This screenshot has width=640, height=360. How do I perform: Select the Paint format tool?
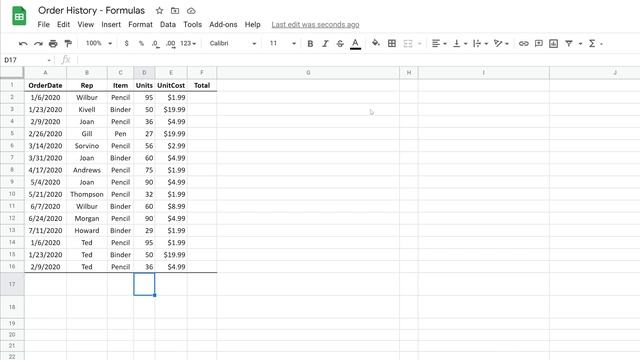coord(68,43)
